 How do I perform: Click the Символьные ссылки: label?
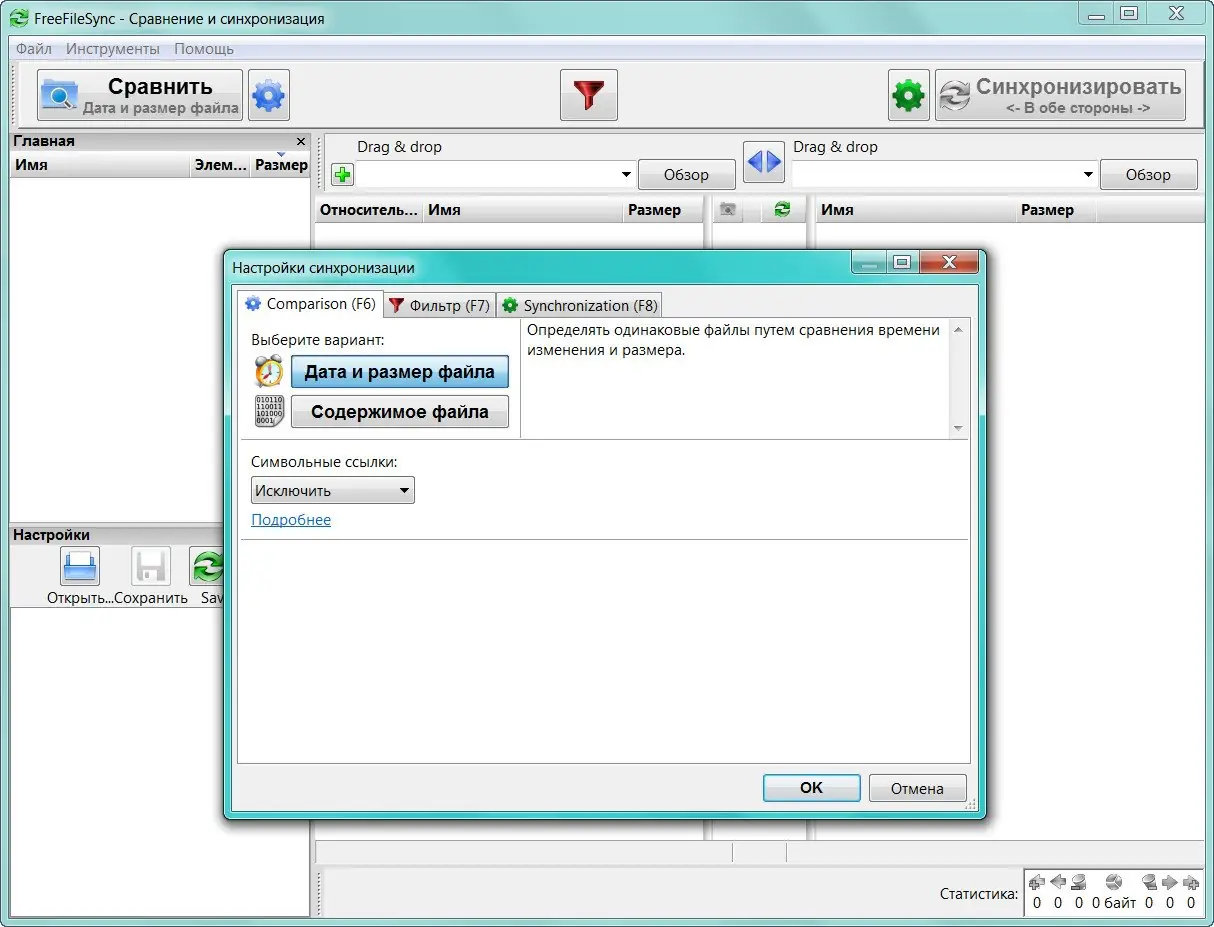point(324,462)
